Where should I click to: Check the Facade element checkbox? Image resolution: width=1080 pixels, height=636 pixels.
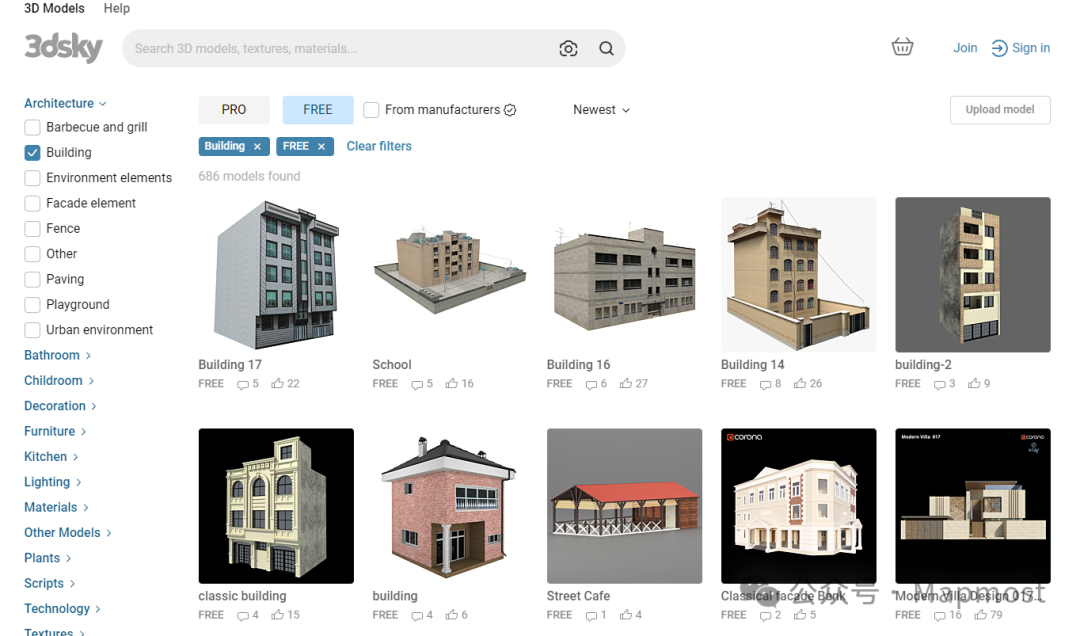tap(32, 203)
